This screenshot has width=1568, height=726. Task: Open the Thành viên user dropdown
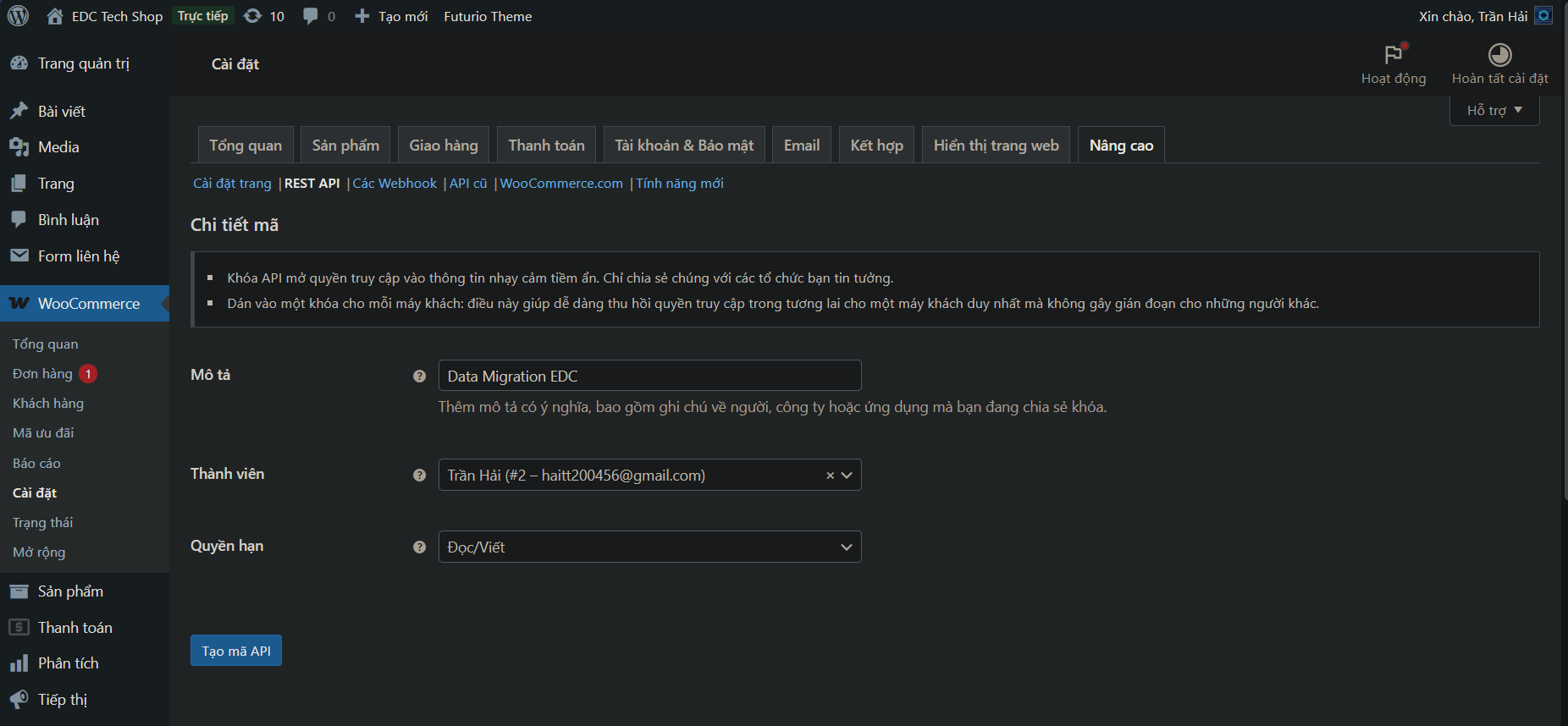(x=649, y=475)
